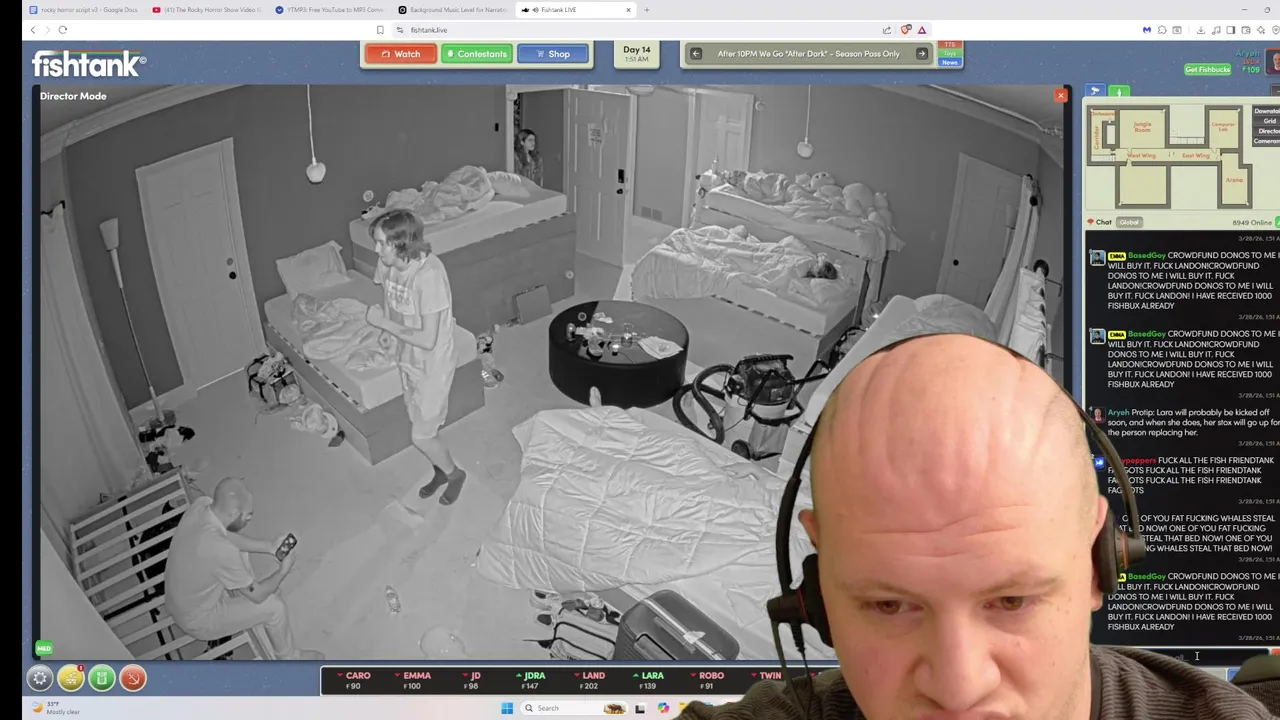Open browser downloads icon

pyautogui.click(x=1200, y=30)
